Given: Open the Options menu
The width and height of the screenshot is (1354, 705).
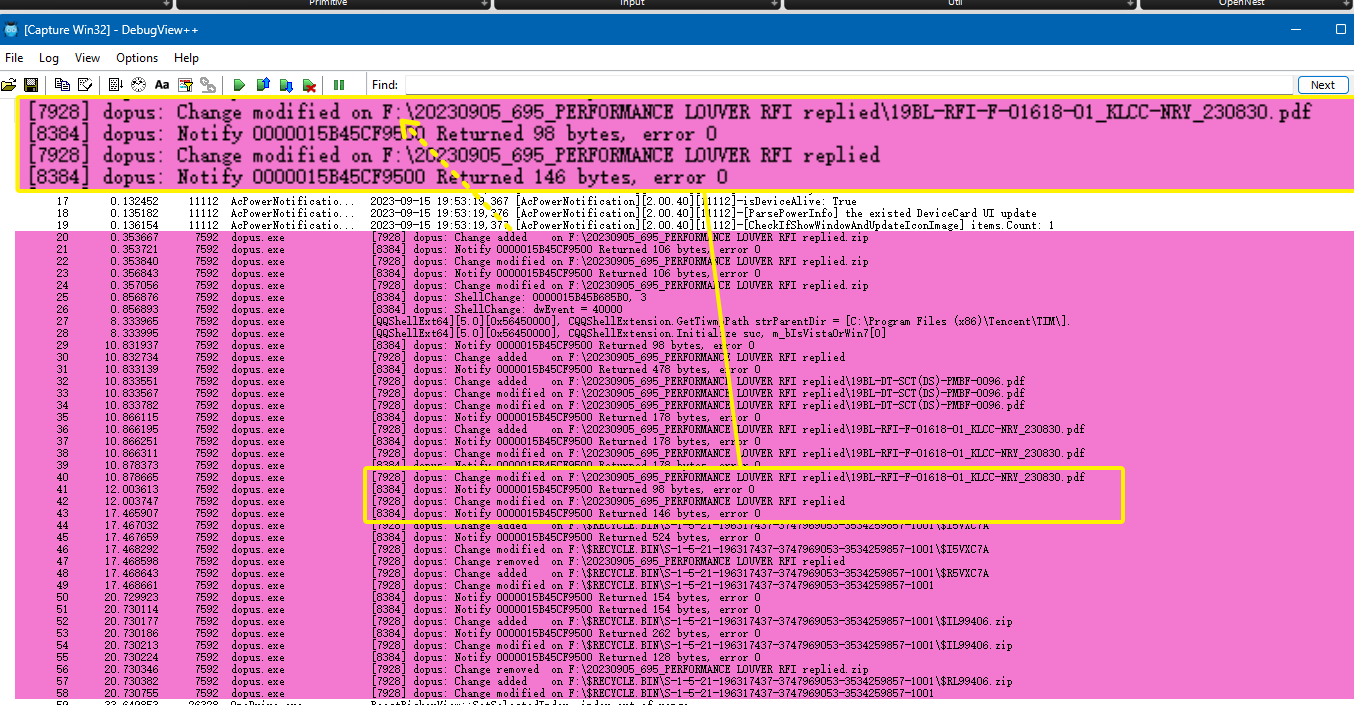Looking at the screenshot, I should pos(137,58).
